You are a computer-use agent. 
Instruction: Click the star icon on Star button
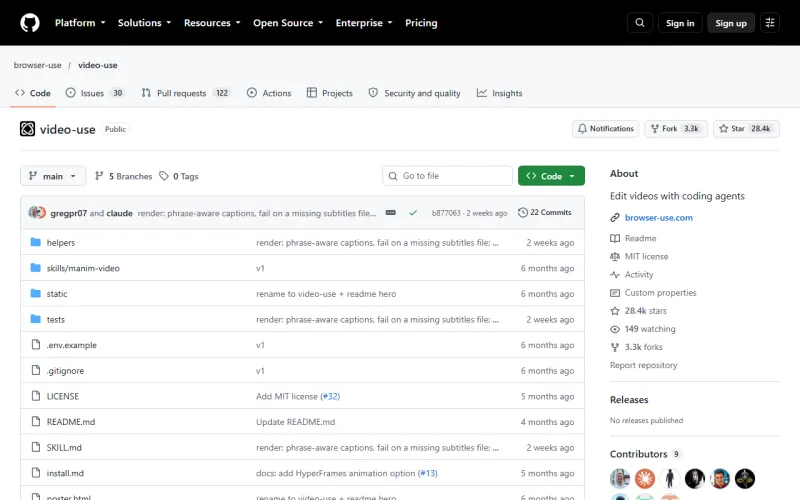[x=723, y=129]
